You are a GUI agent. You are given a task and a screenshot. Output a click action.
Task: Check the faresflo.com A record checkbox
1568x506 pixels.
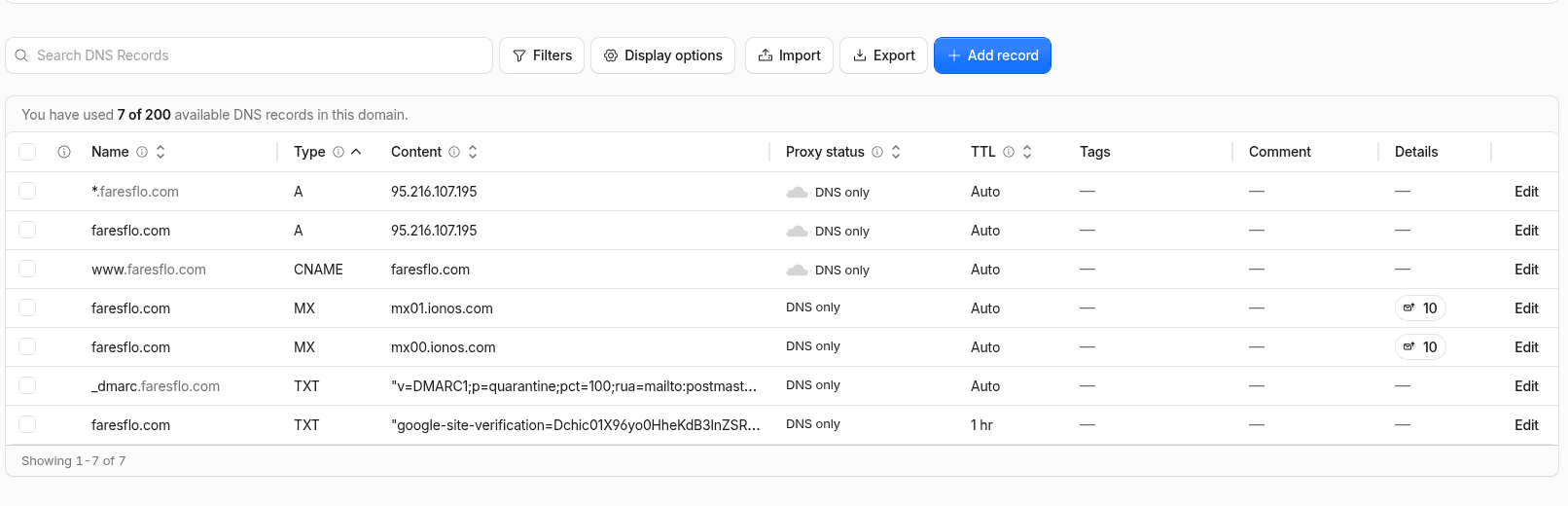click(27, 230)
